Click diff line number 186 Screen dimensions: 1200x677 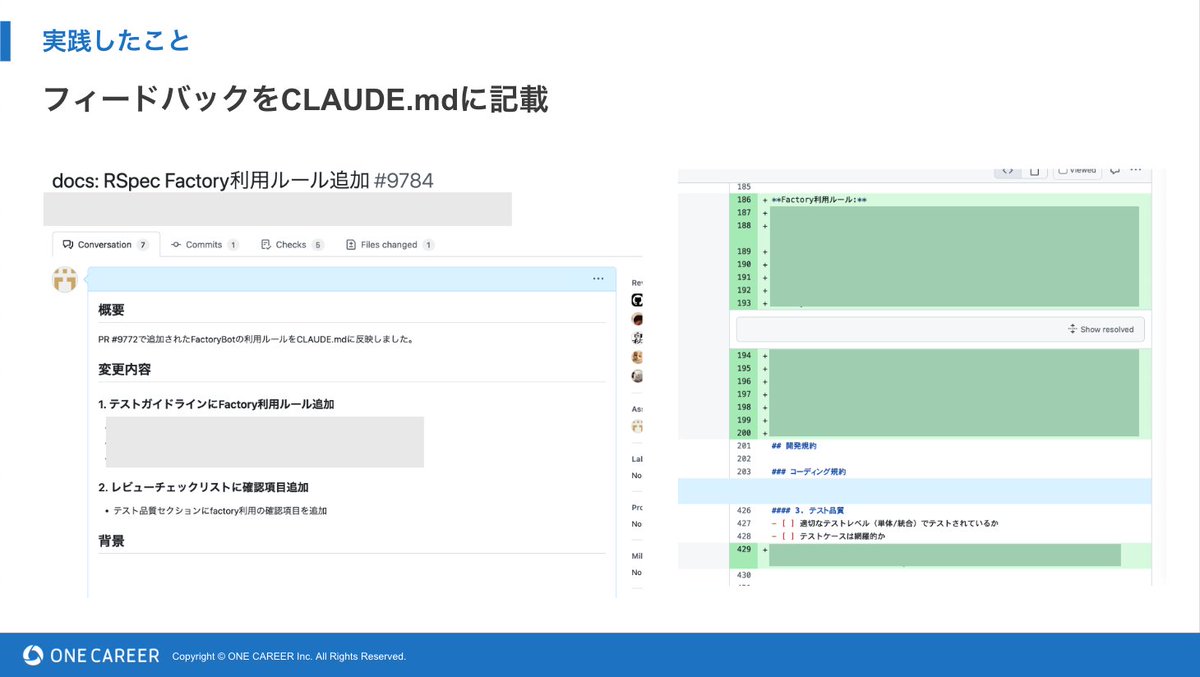coord(743,200)
